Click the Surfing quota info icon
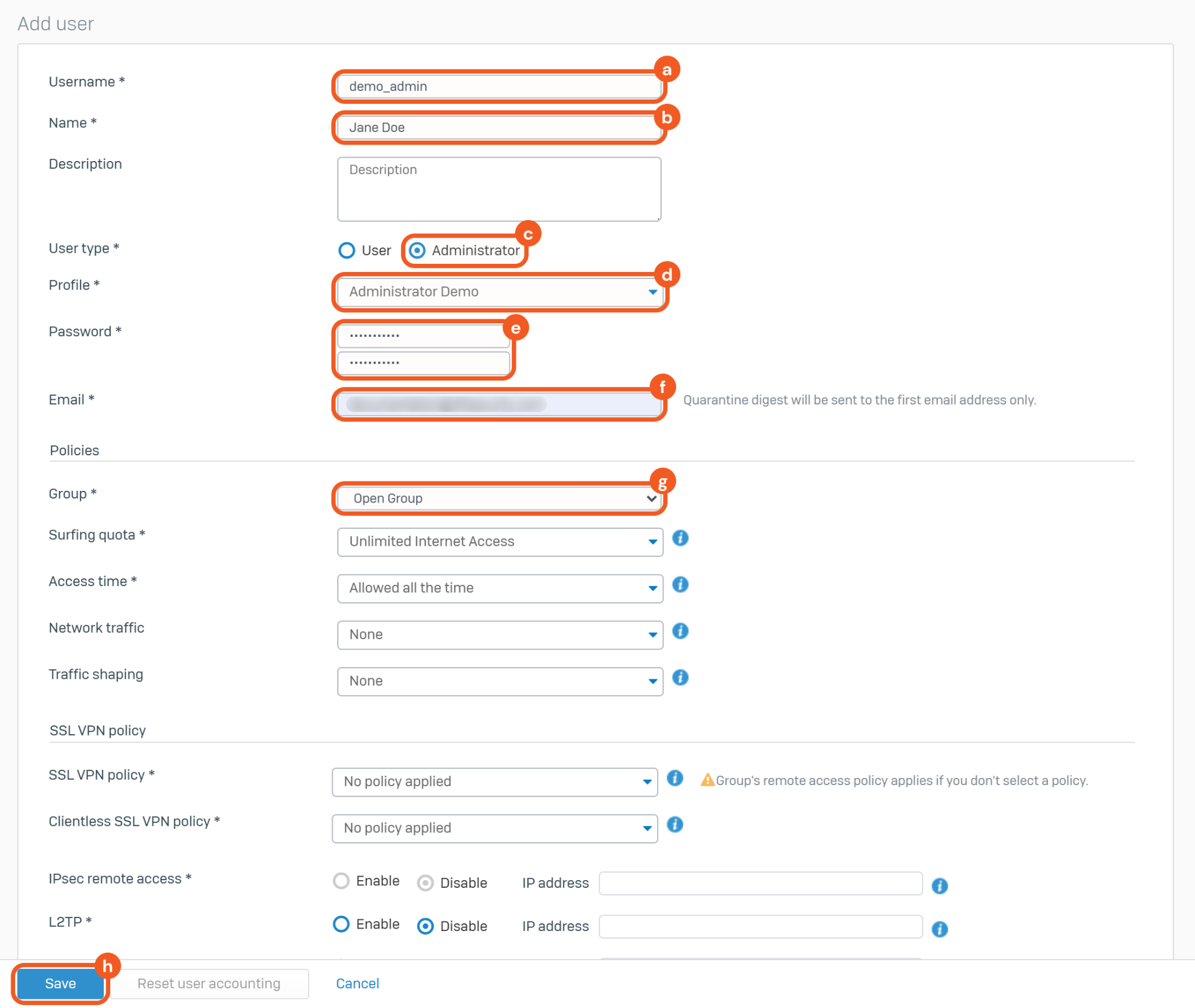Viewport: 1195px width, 1008px height. pos(680,538)
